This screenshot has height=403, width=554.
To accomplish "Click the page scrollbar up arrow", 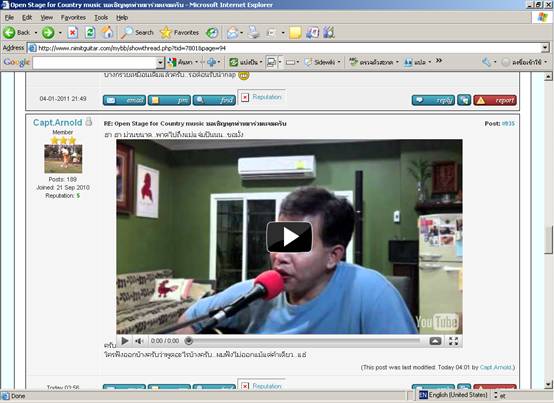I will (548, 76).
